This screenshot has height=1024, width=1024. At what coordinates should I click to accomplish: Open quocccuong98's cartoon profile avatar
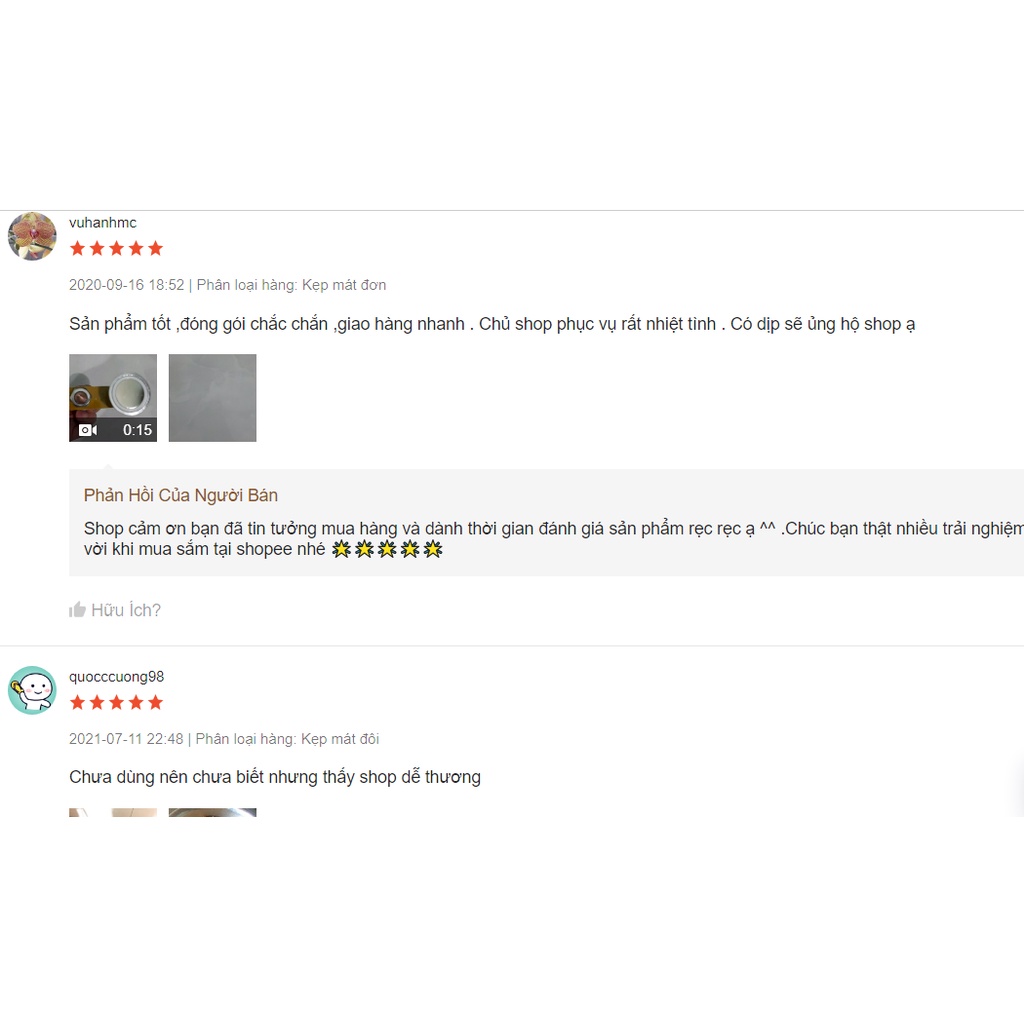coord(32,690)
